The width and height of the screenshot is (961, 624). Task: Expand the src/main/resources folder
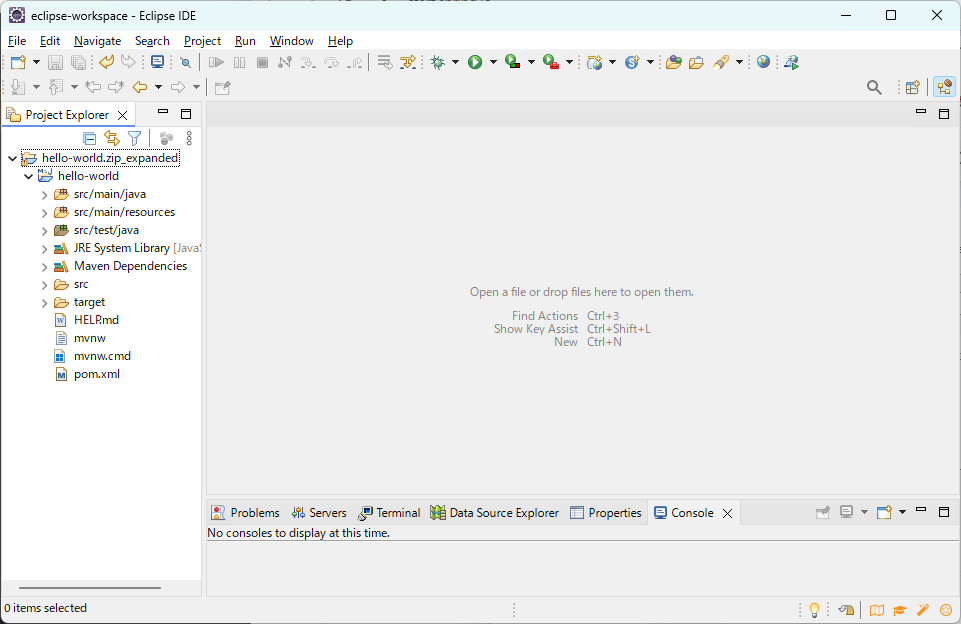pos(44,213)
